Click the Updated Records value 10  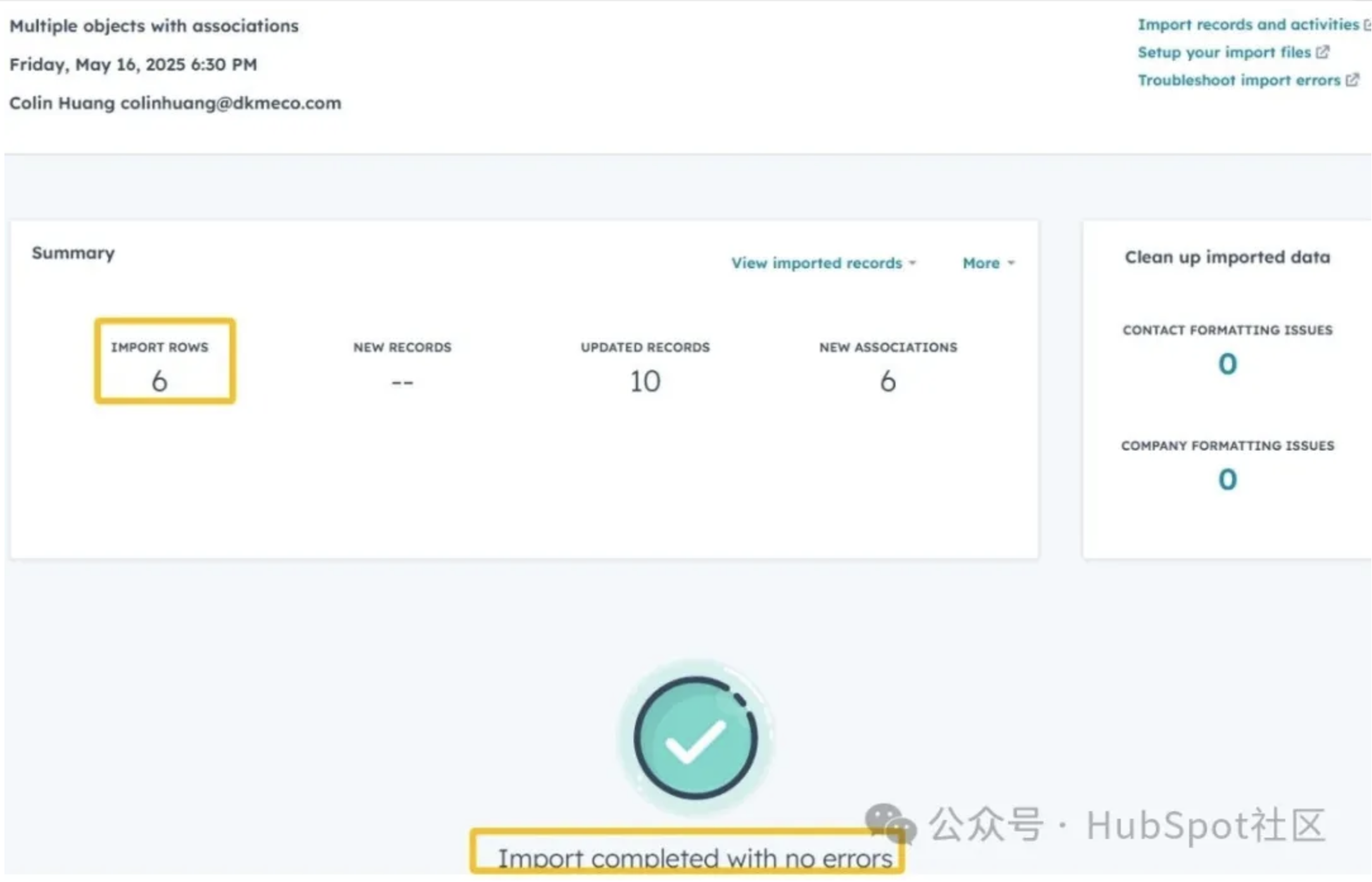(645, 382)
